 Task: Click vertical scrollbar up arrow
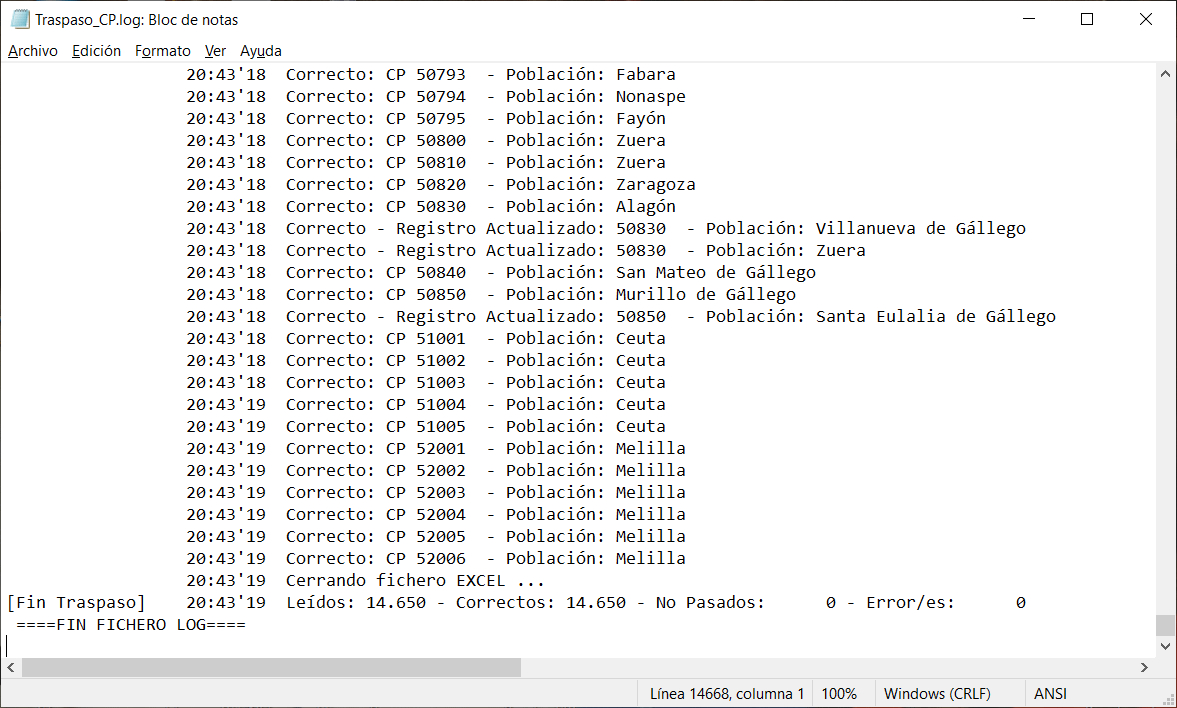1165,74
